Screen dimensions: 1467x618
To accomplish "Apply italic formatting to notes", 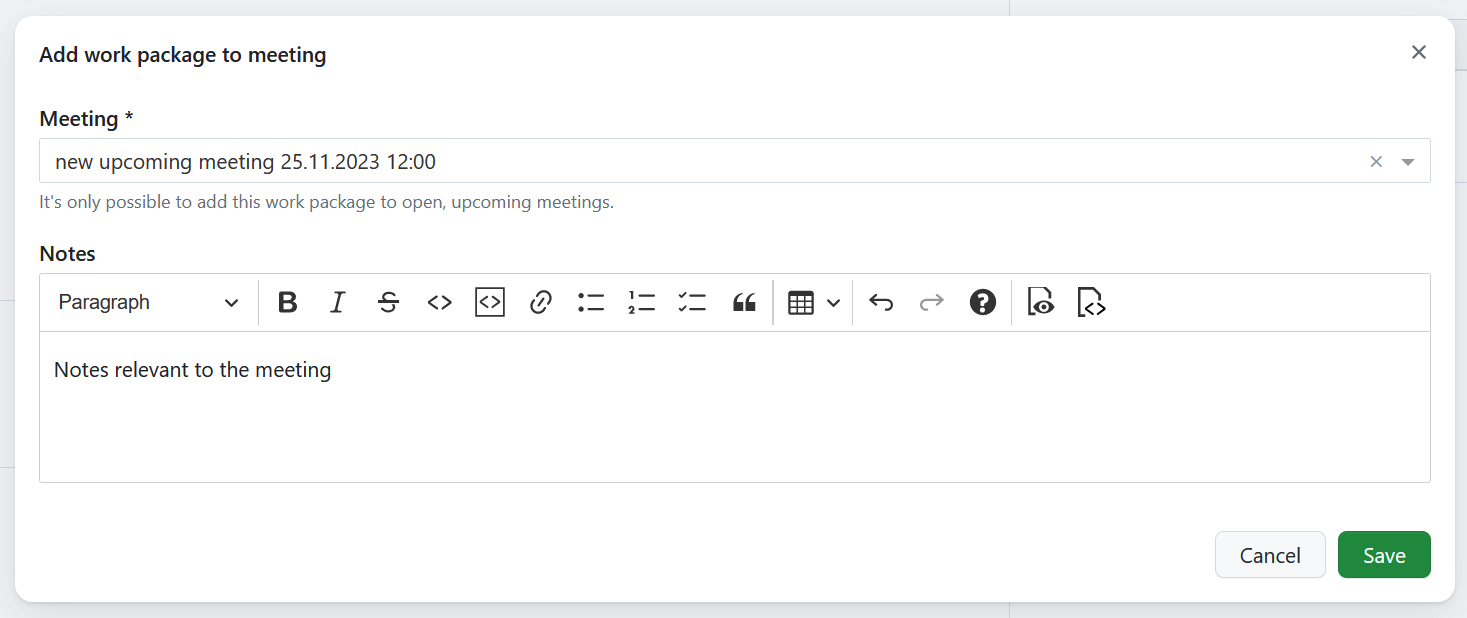I will coord(338,303).
